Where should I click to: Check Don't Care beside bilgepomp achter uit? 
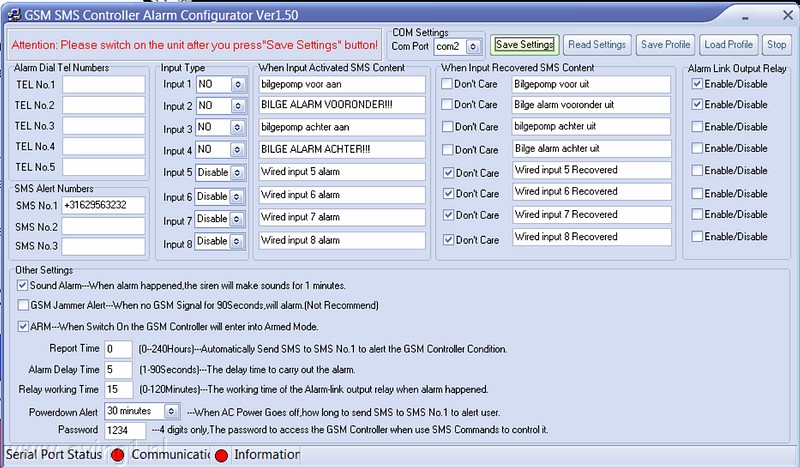click(x=447, y=127)
